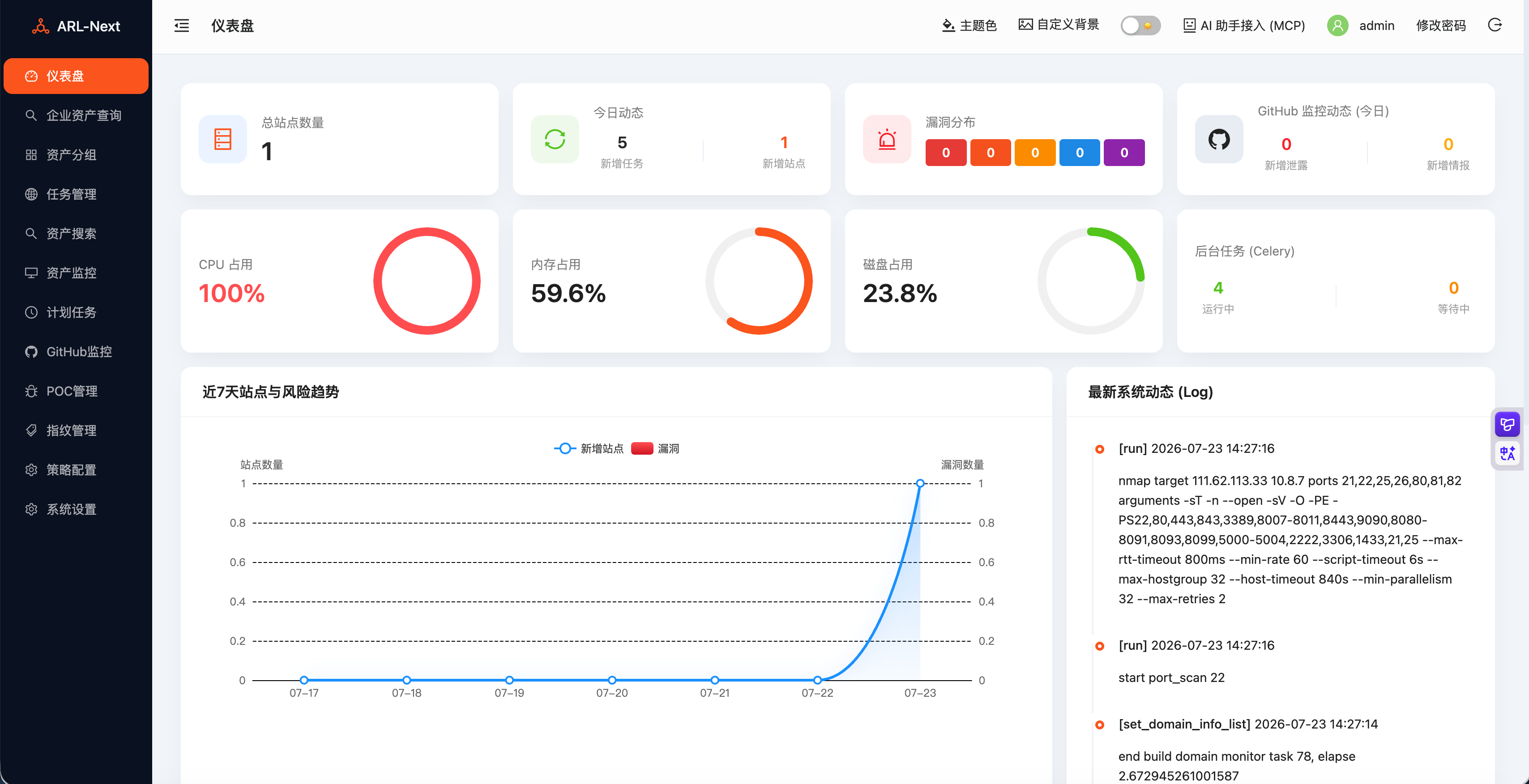This screenshot has height=784, width=1529.
Task: Click the CPU 占用 progress ring
Action: (427, 281)
